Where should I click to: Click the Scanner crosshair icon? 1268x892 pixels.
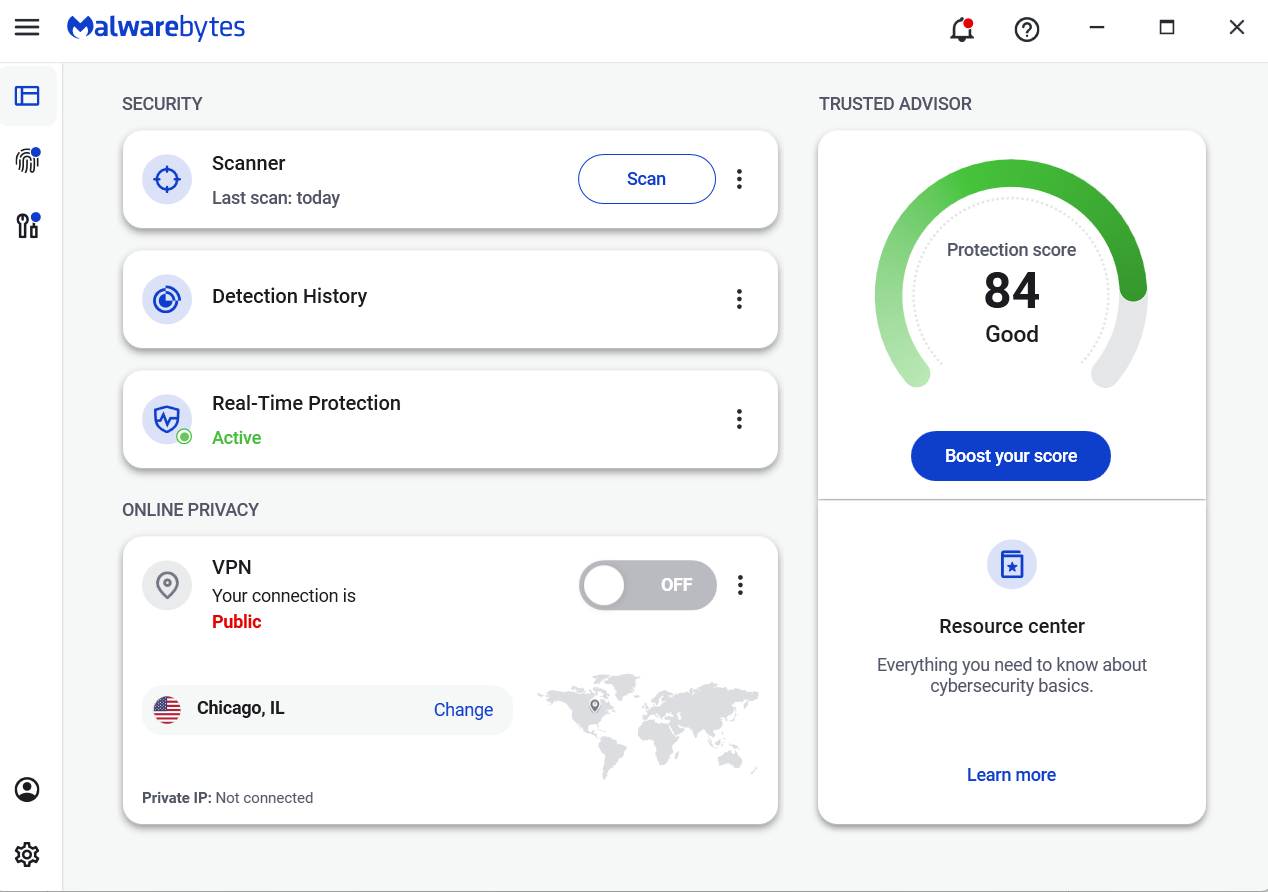pos(167,179)
